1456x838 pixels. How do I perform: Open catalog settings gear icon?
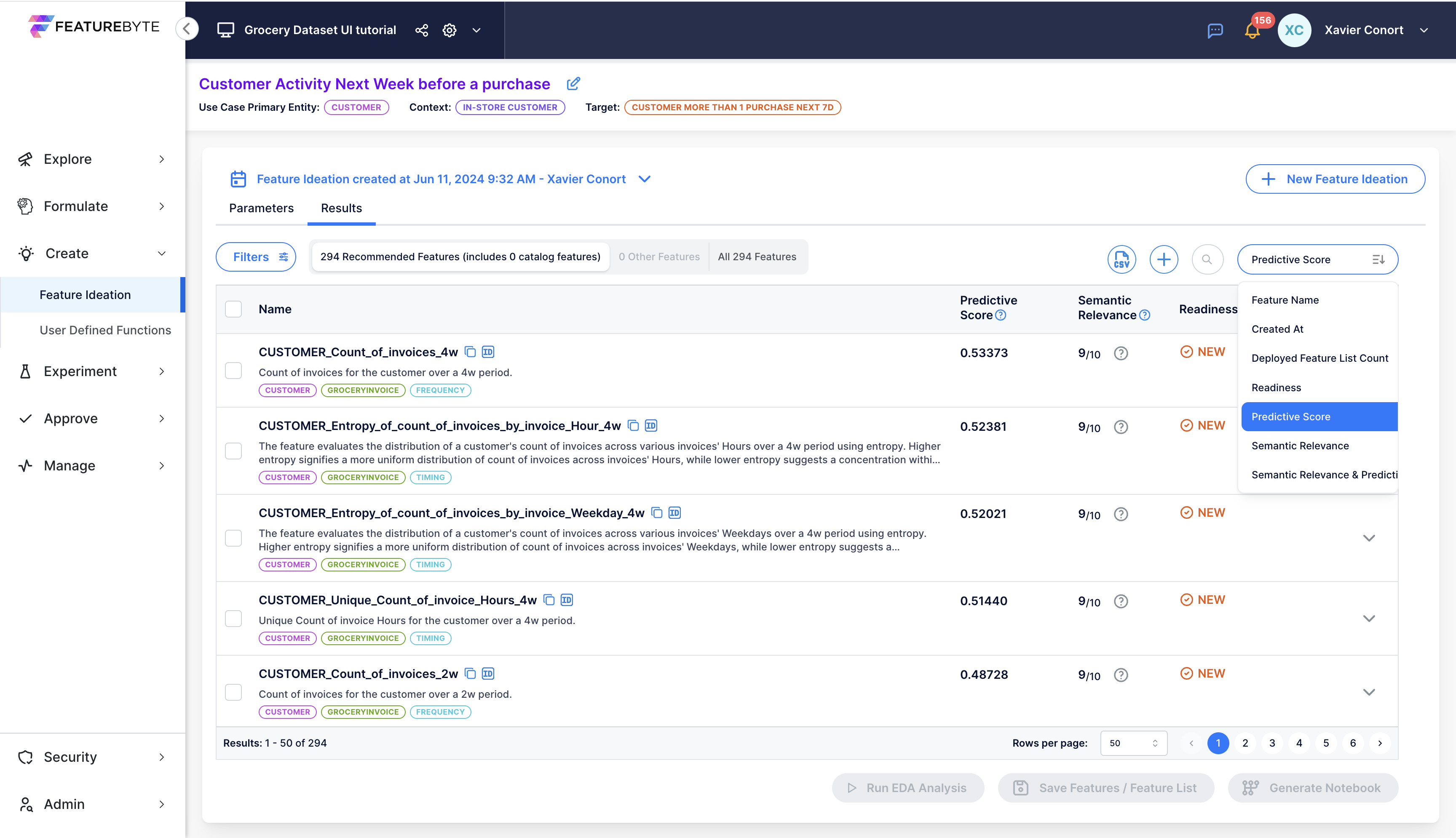tap(450, 30)
